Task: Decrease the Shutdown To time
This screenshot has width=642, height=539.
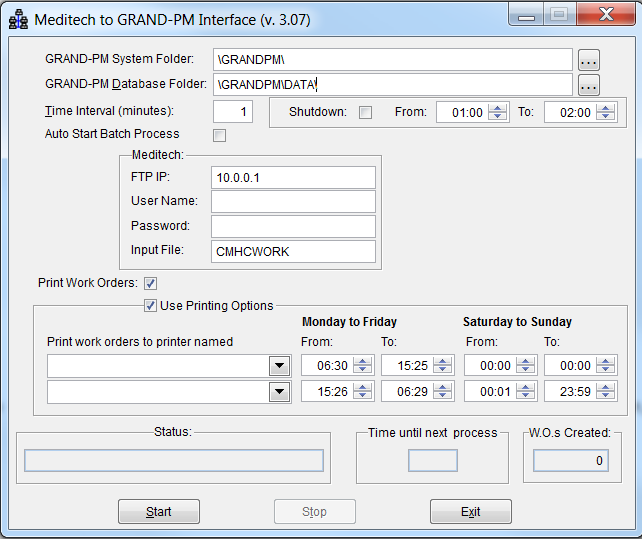Action: [605, 116]
